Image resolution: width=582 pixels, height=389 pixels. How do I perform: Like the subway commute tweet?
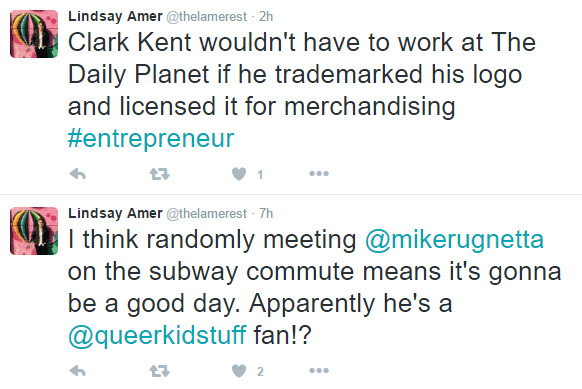click(239, 370)
